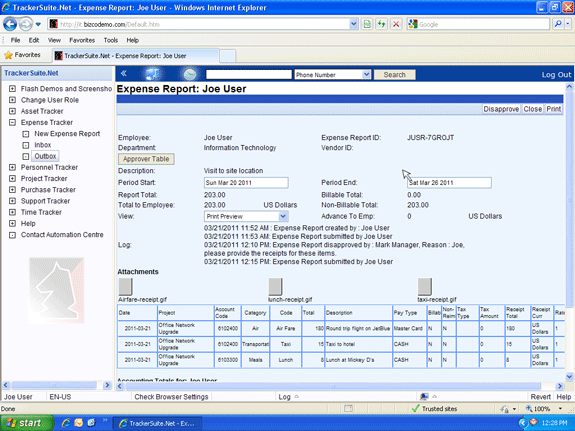Click the zoom level magnifier icon
The image size is (575, 431).
[529, 408]
